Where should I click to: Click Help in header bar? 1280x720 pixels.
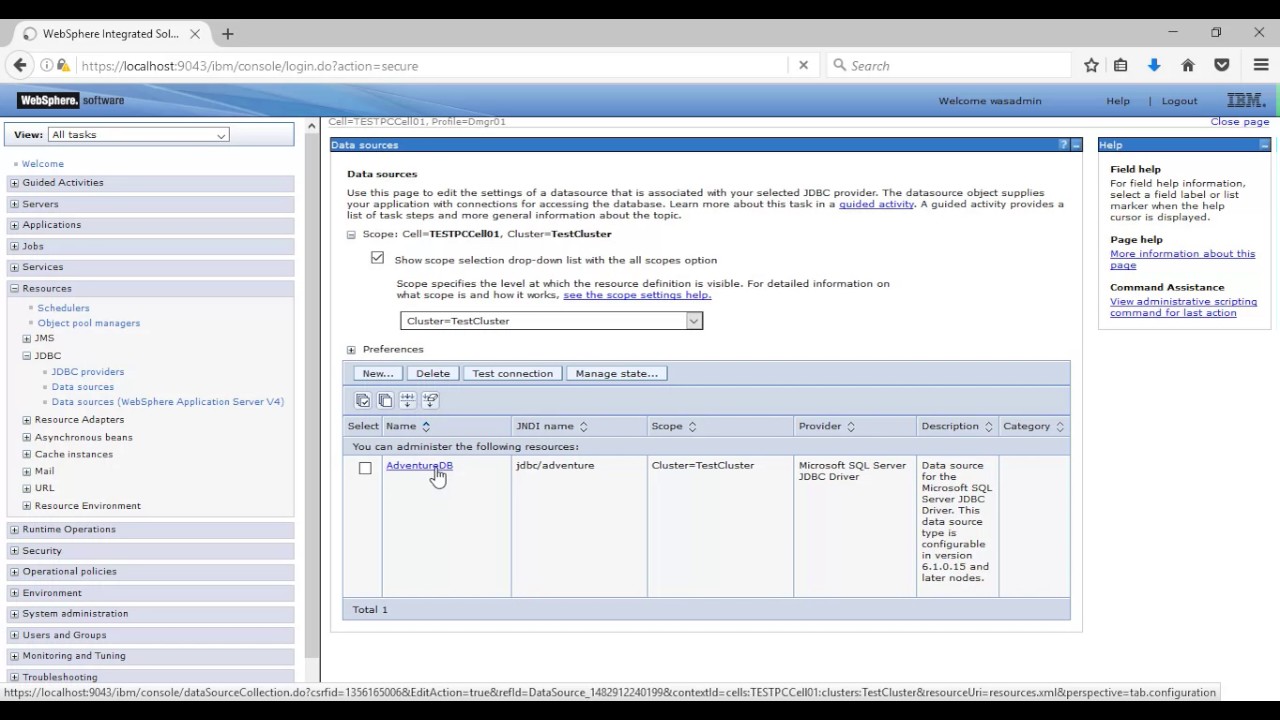tap(1118, 101)
